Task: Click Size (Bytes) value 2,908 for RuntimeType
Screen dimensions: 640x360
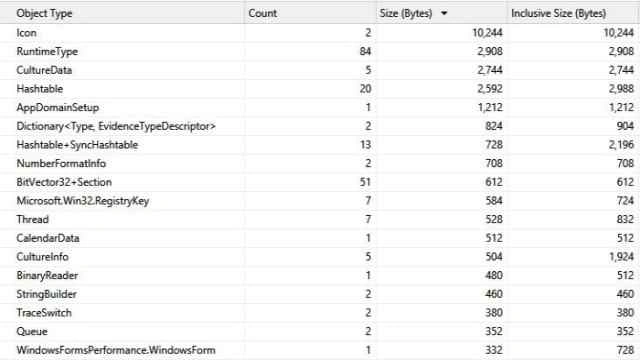Action: point(490,51)
